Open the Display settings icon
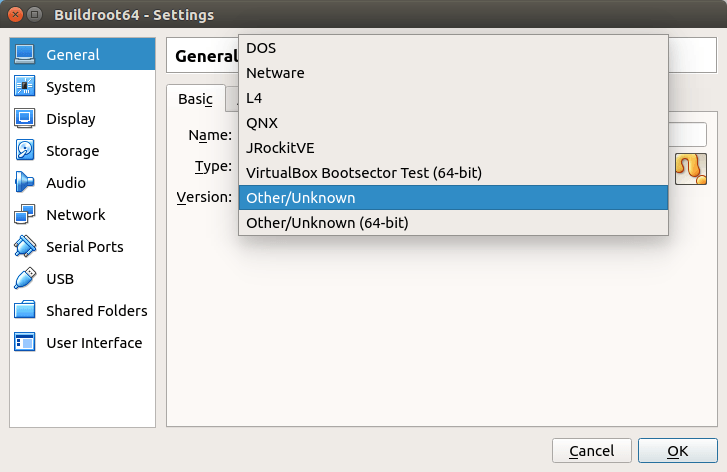The width and height of the screenshot is (727, 472). [x=25, y=119]
